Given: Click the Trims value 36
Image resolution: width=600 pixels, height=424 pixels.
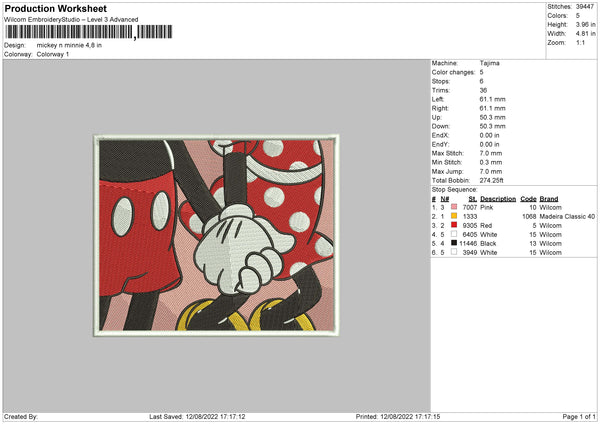Looking at the screenshot, I should tap(483, 90).
